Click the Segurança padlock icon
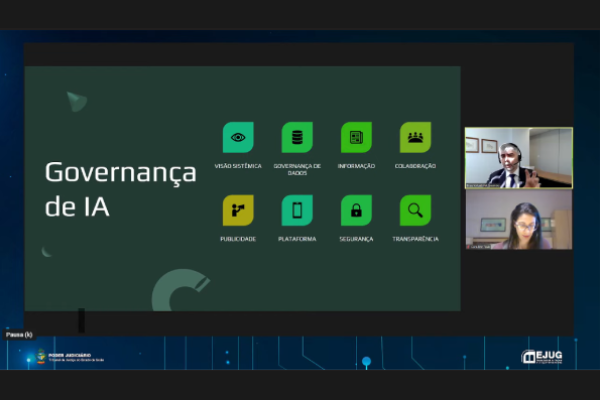The height and width of the screenshot is (400, 600). pyautogui.click(x=356, y=210)
